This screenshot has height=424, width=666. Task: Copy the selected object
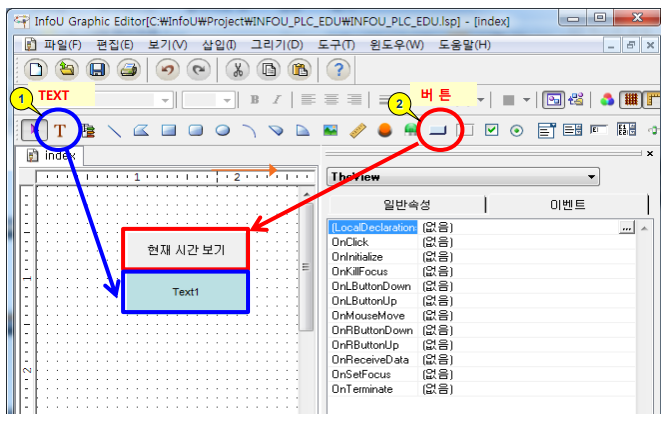(x=269, y=69)
